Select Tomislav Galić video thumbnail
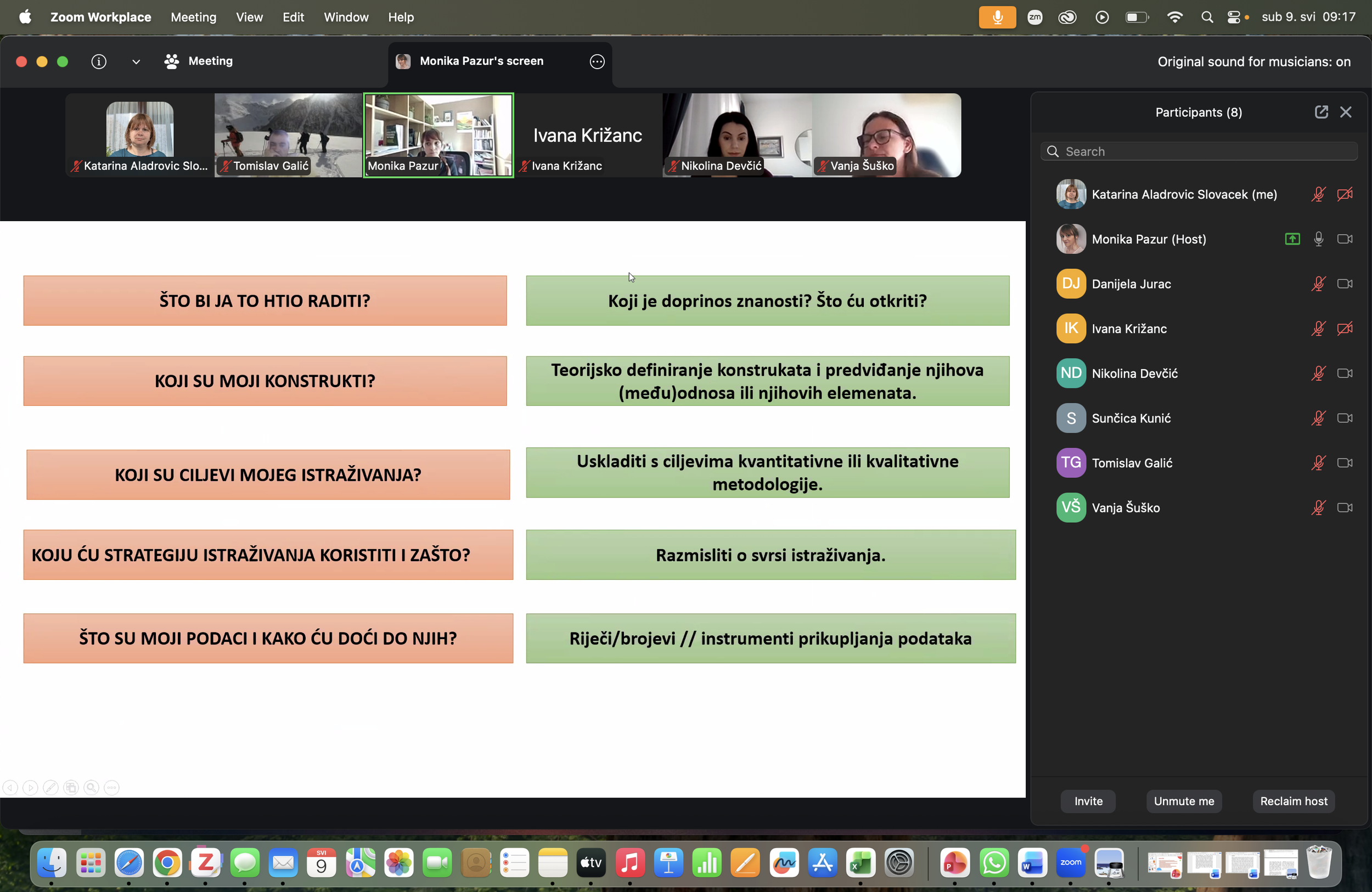This screenshot has height=892, width=1372. tap(288, 136)
